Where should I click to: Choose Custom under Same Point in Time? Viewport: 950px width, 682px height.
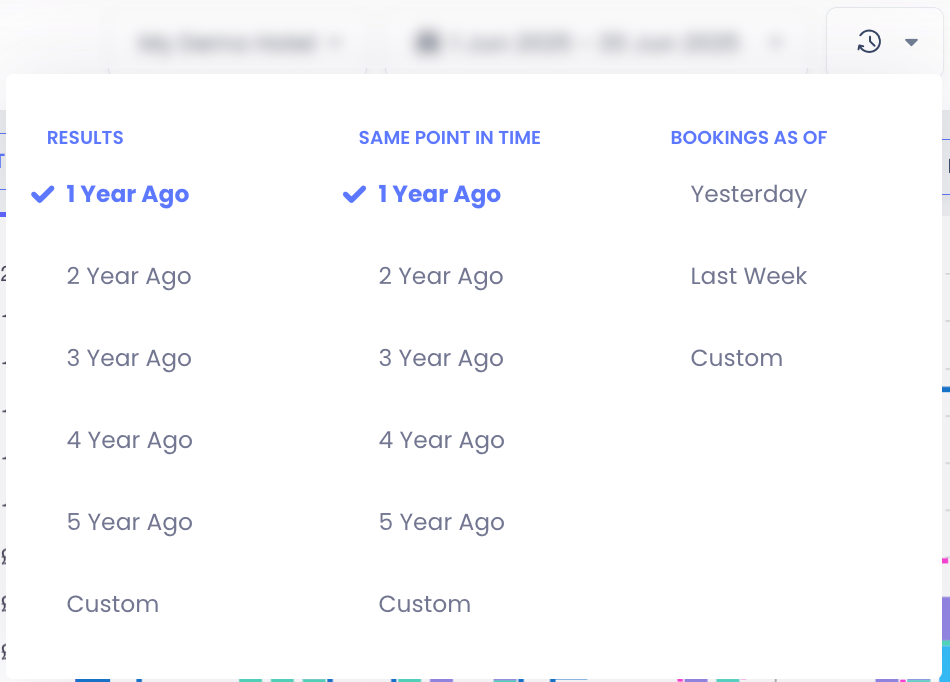(424, 605)
